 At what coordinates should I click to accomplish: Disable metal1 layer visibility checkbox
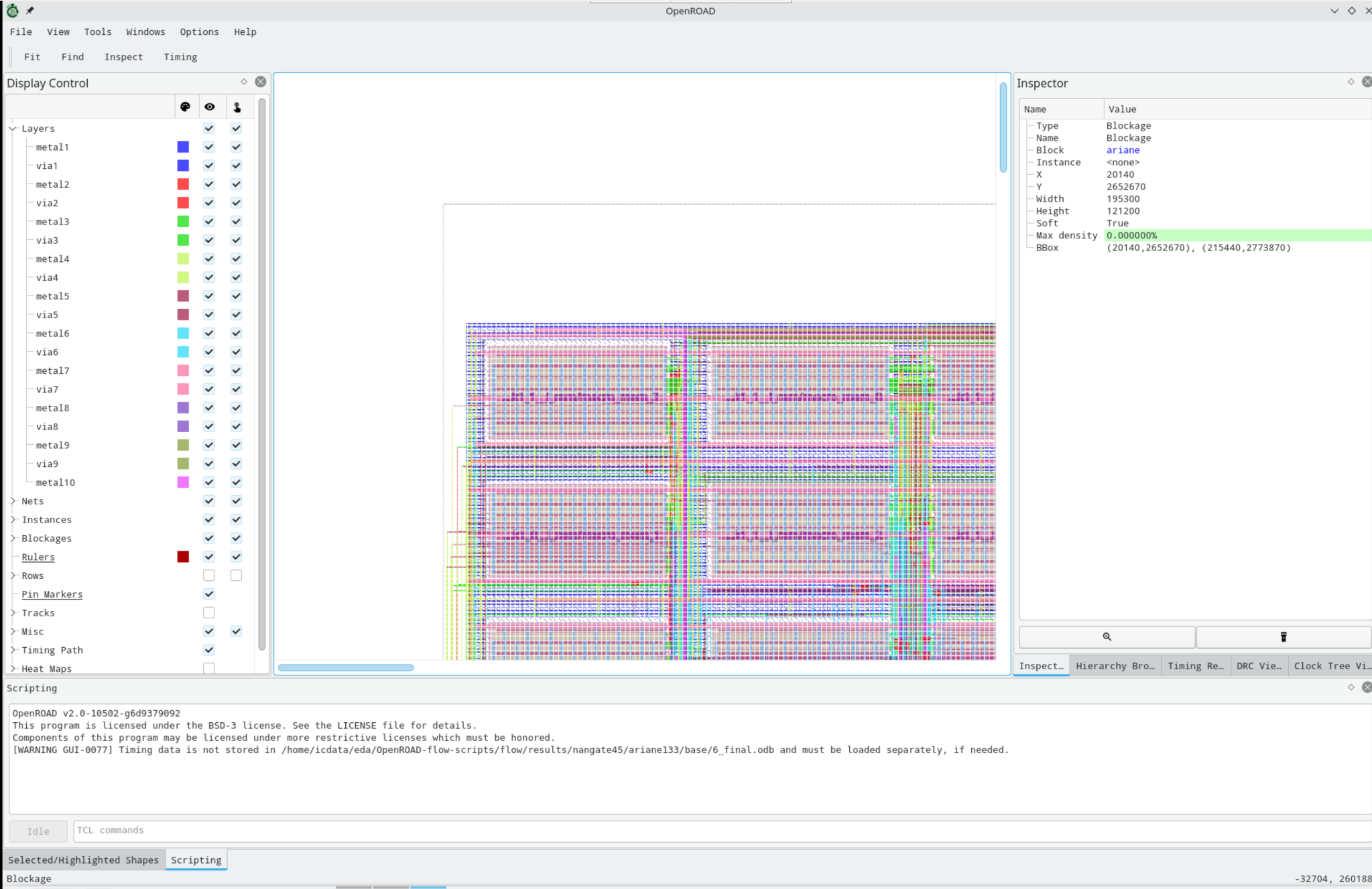click(x=208, y=147)
